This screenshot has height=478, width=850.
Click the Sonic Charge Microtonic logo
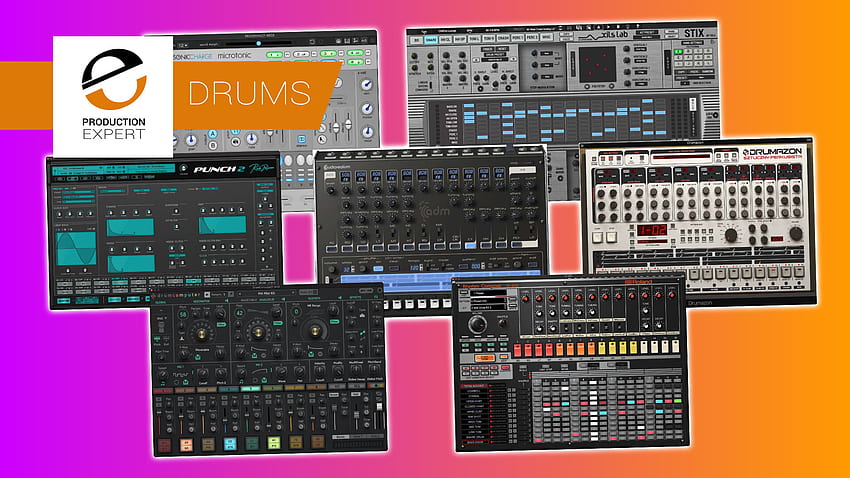tap(214, 55)
